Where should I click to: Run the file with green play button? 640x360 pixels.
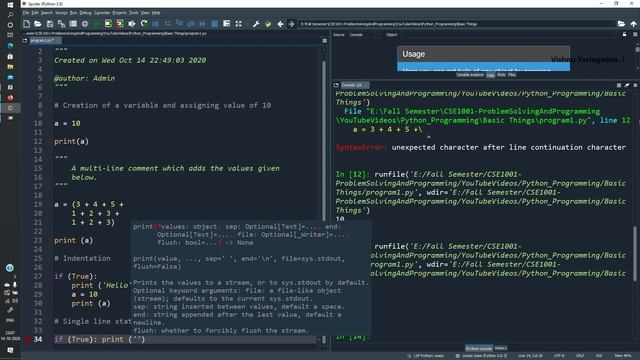[96, 24]
